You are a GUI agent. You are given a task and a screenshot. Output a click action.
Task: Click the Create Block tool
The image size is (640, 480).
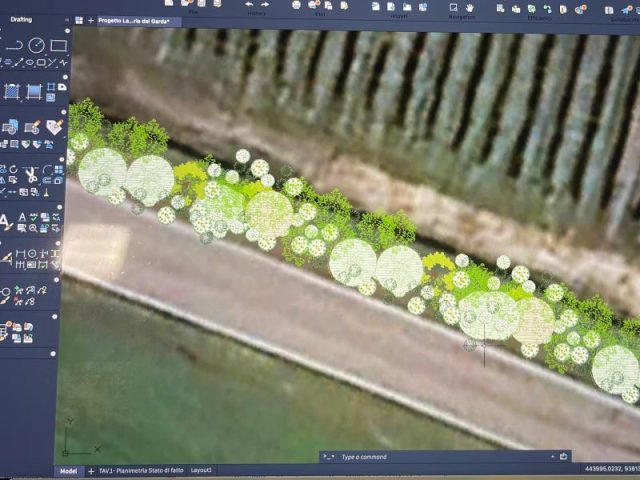click(x=32, y=127)
